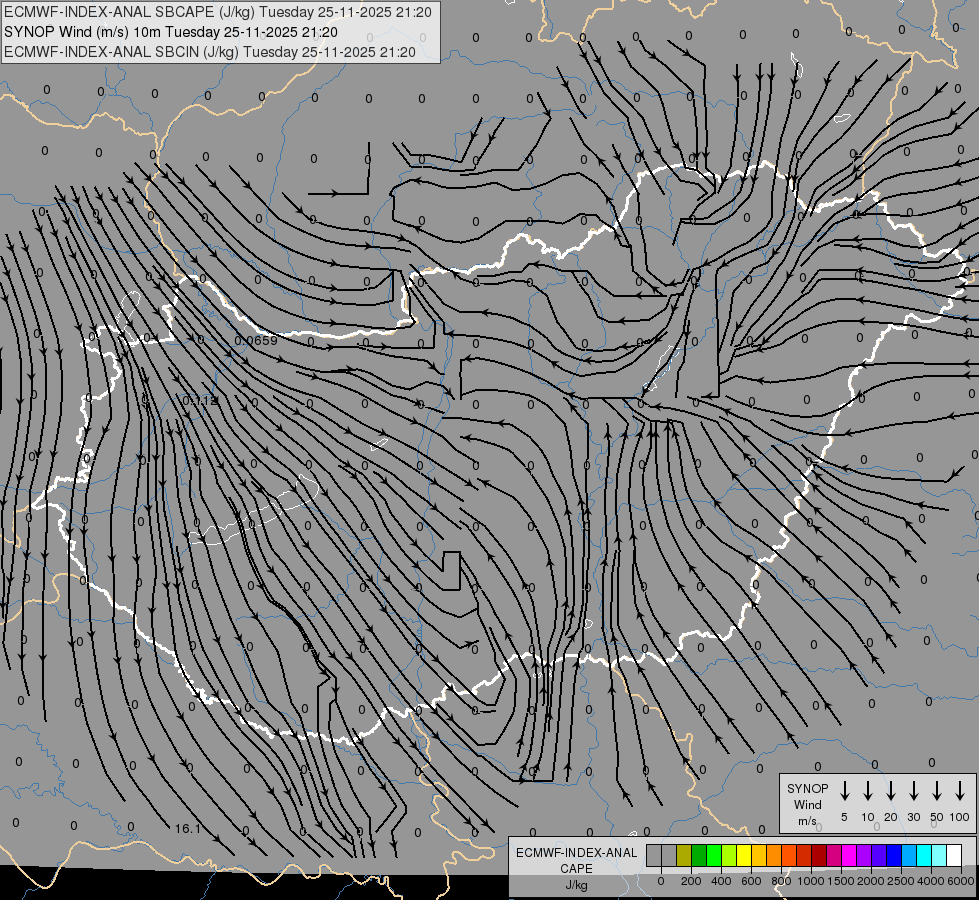Click the 5 m/s wind arrow in legend

844,791
